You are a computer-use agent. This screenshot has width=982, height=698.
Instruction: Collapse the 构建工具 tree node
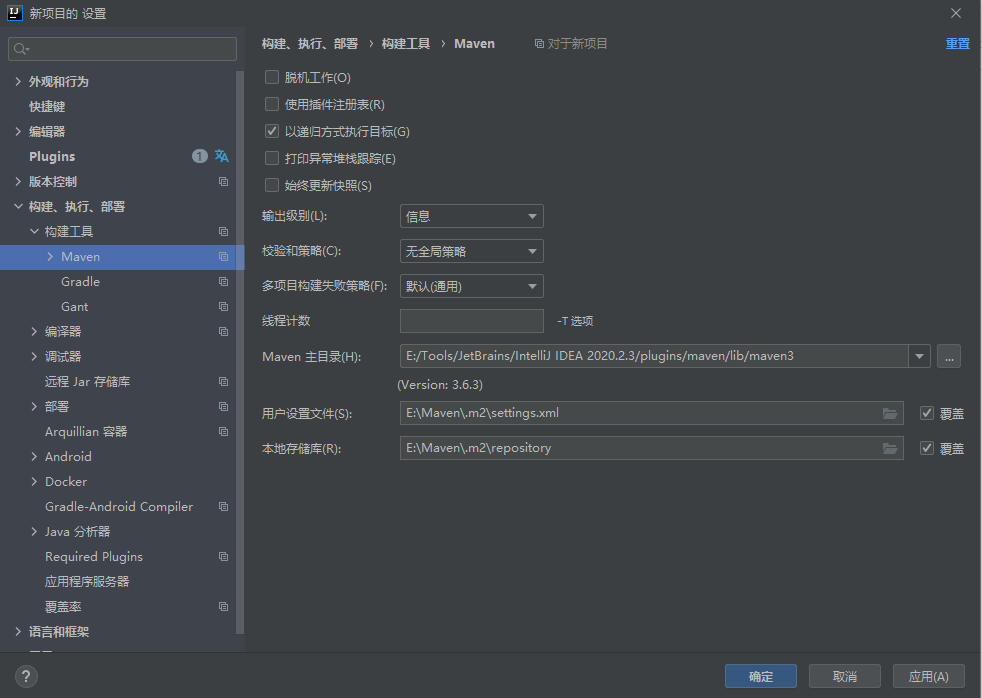click(34, 232)
